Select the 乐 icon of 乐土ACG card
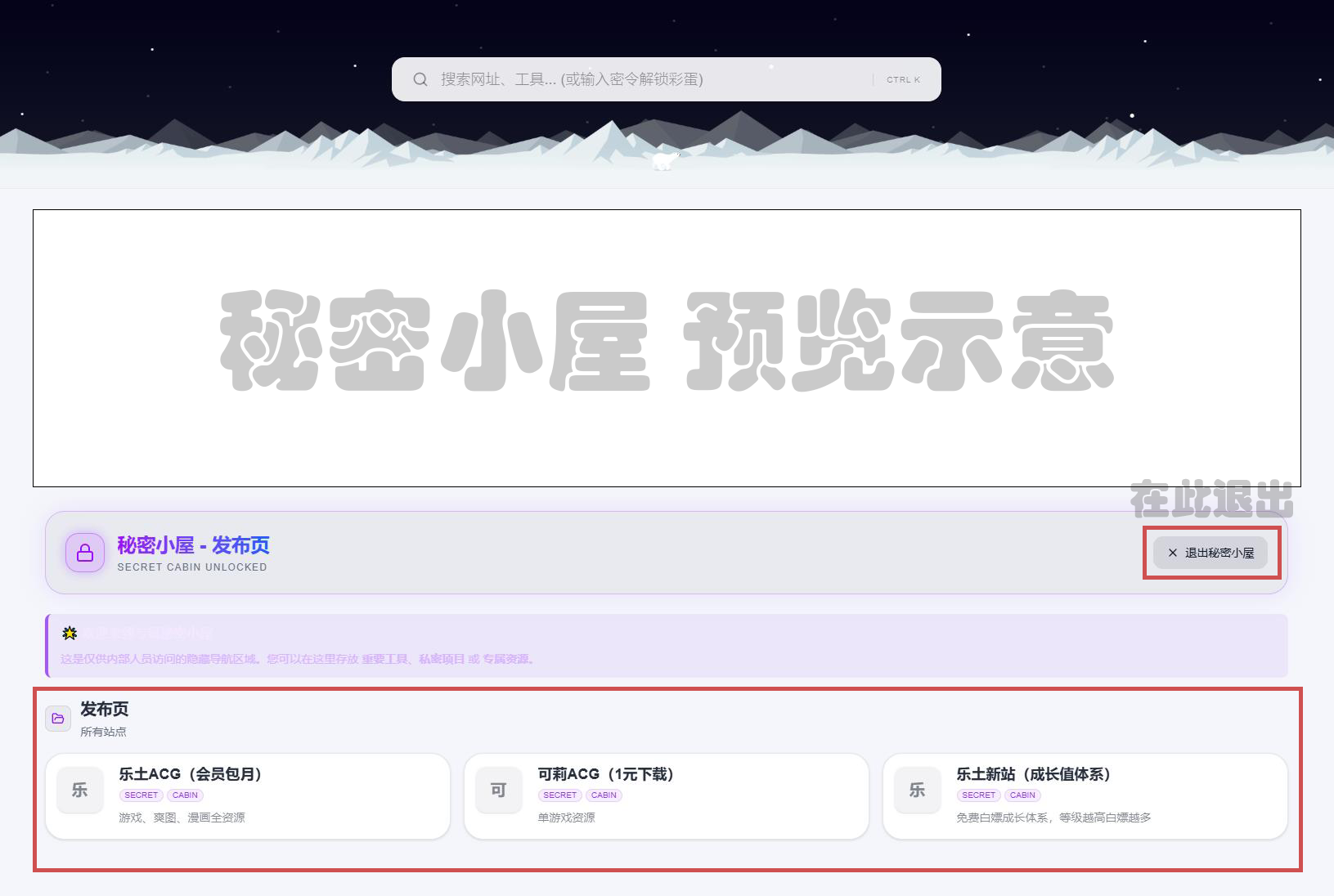The image size is (1334, 896). point(79,791)
